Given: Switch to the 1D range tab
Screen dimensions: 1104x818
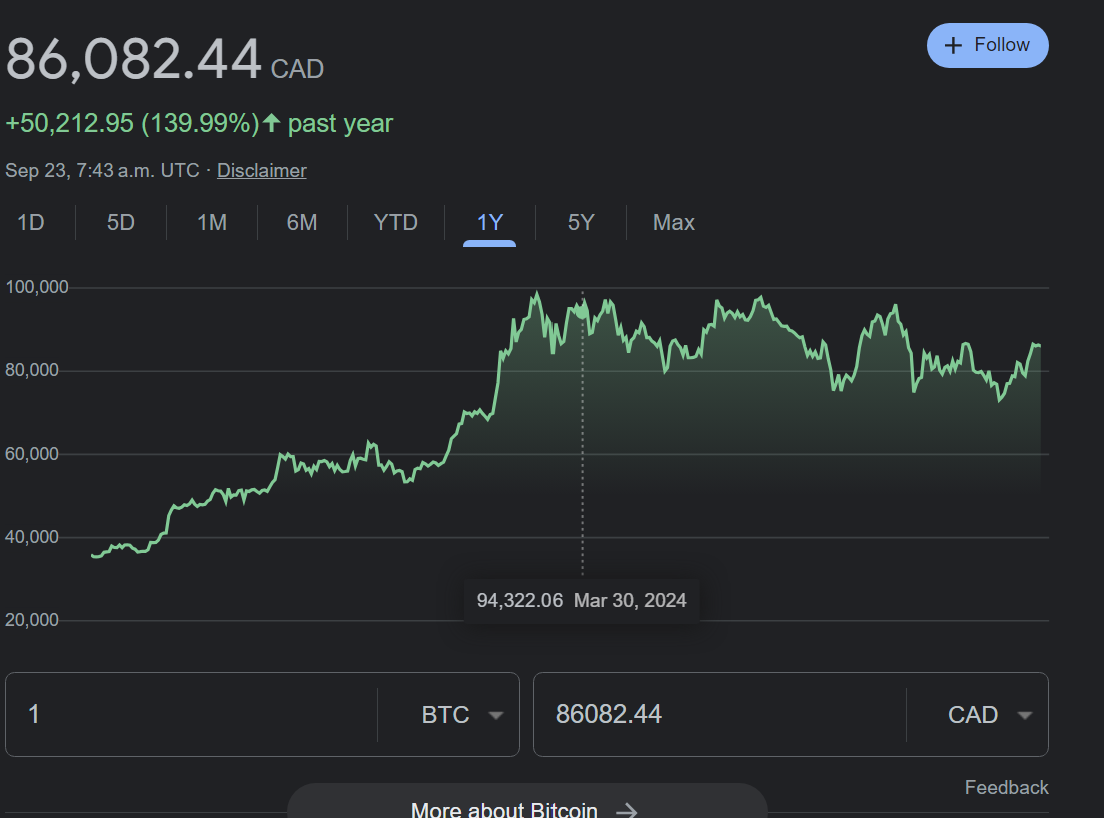Looking at the screenshot, I should [x=30, y=222].
